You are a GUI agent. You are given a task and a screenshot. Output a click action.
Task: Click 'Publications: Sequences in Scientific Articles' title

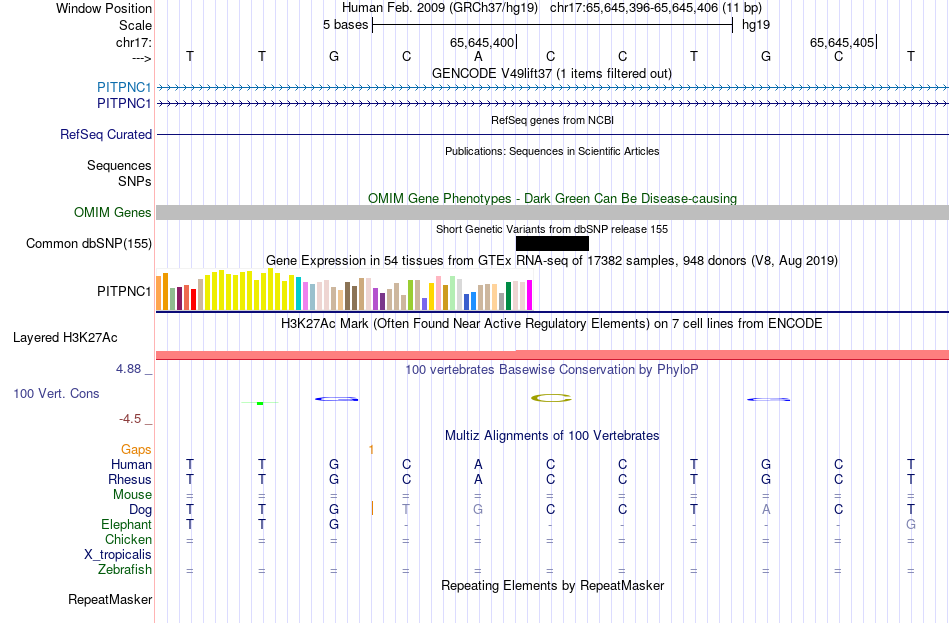pyautogui.click(x=552, y=151)
